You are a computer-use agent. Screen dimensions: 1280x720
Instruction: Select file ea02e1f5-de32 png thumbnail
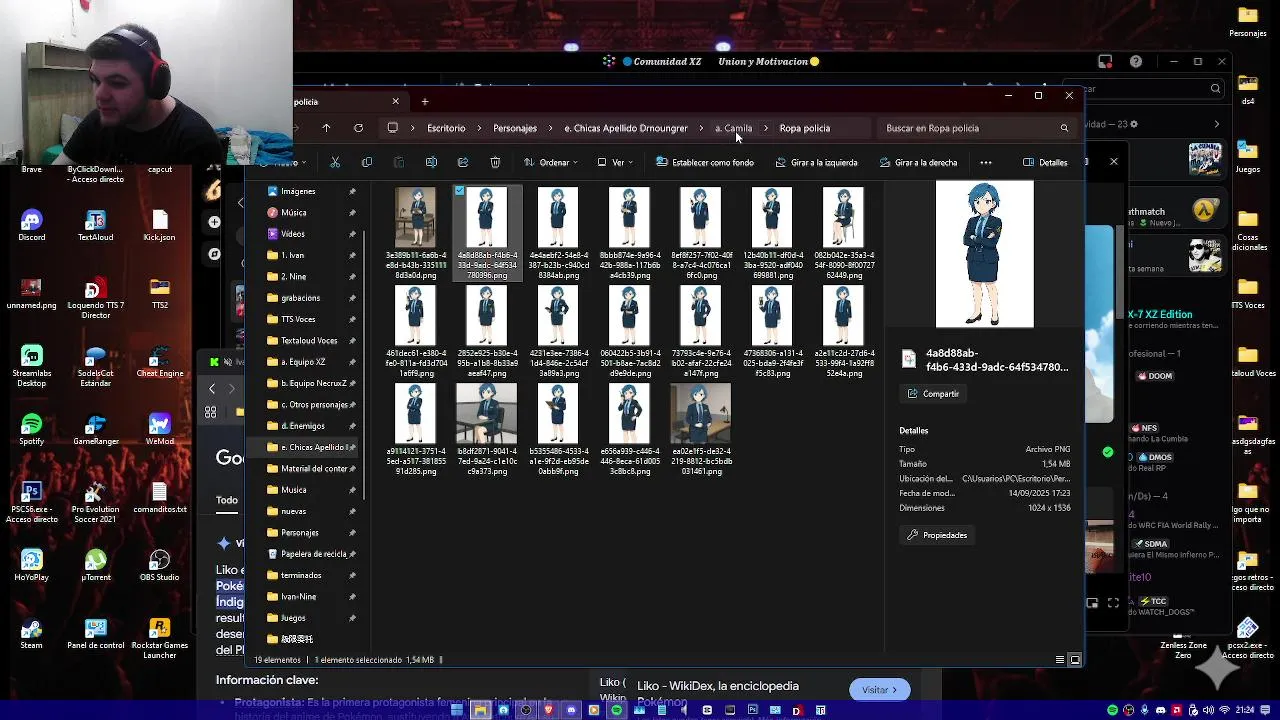tap(700, 413)
